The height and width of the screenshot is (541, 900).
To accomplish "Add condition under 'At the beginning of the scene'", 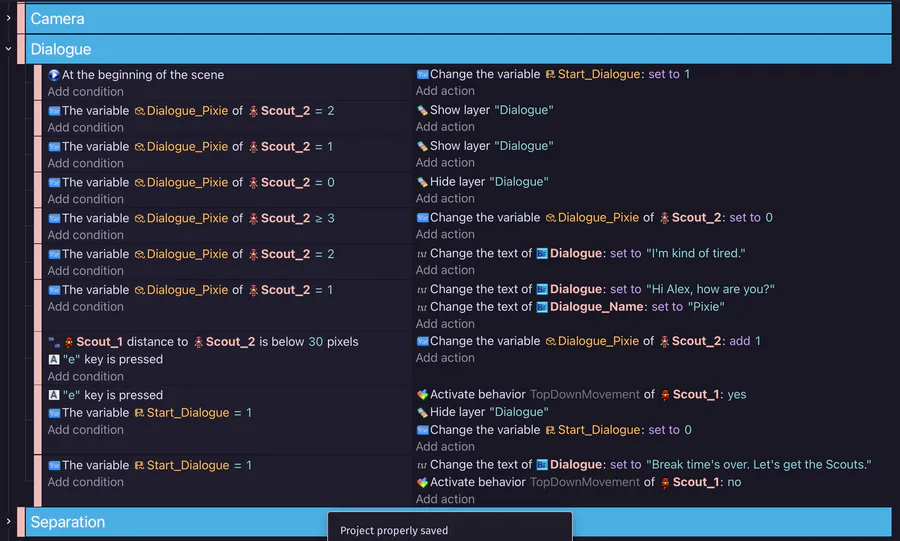I will pyautogui.click(x=86, y=92).
